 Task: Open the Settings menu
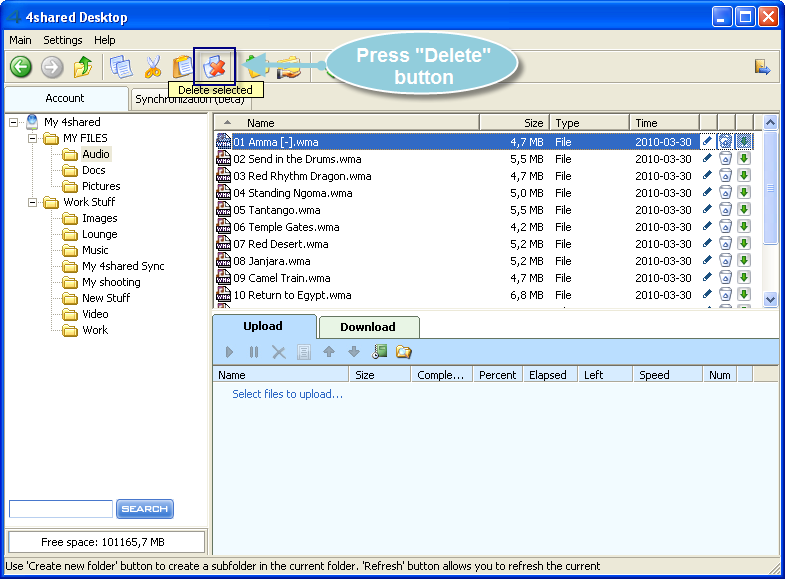click(63, 40)
